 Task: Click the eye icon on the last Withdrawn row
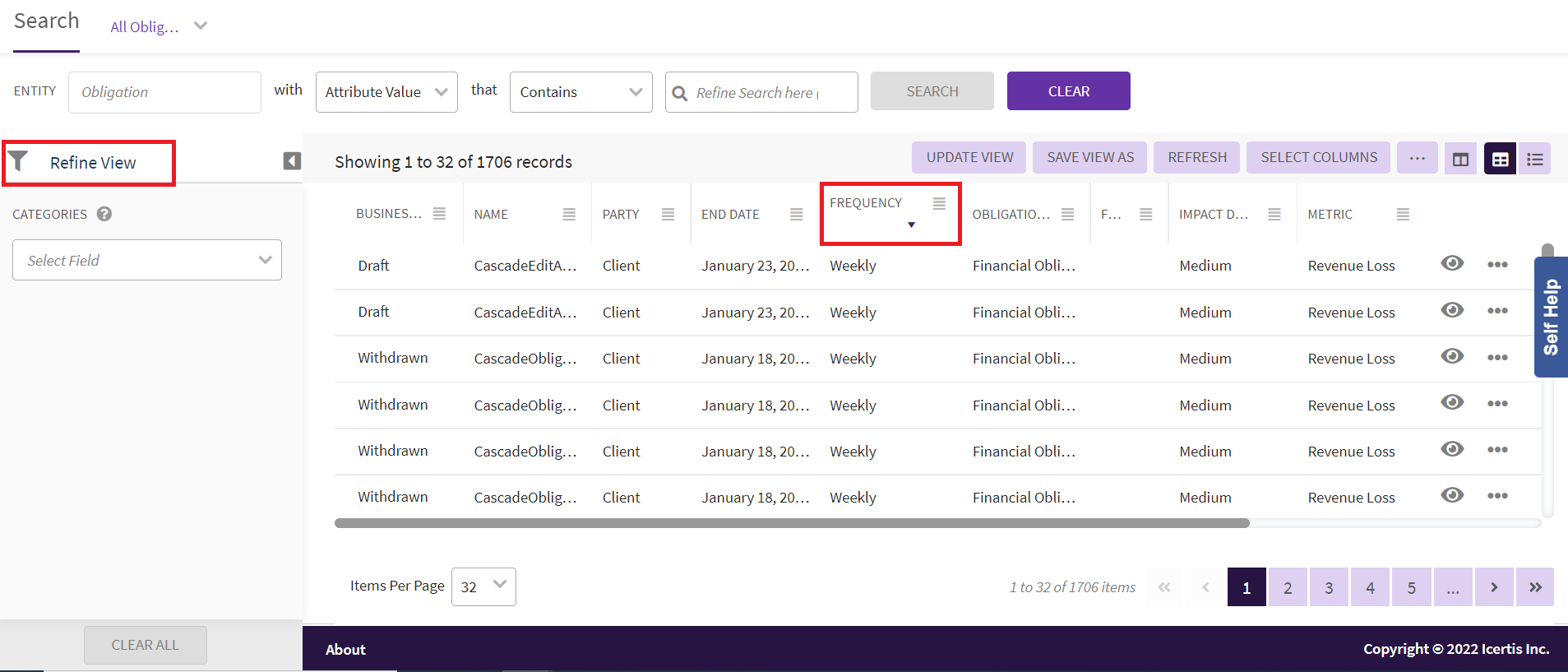1452,495
